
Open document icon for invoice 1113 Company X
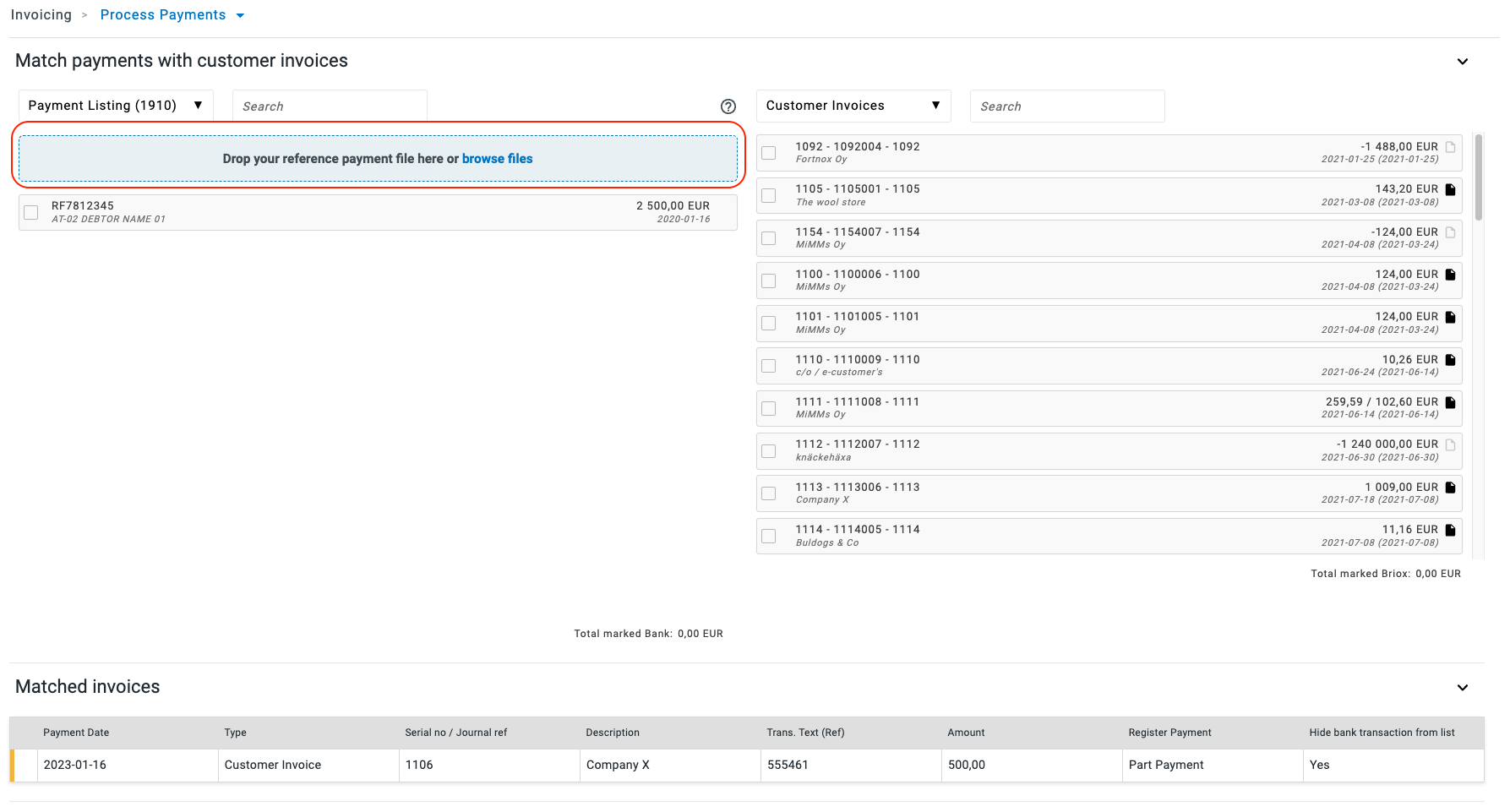[x=1451, y=488]
